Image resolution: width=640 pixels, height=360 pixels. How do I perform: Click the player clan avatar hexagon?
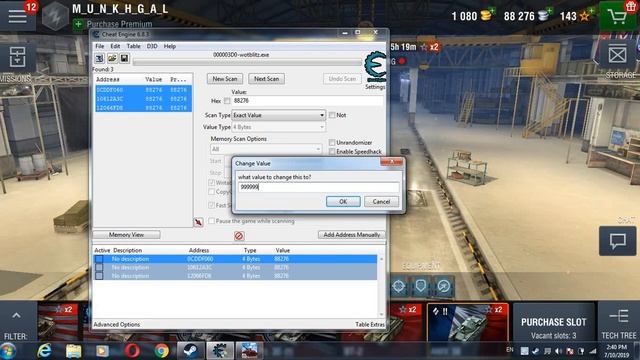(56, 16)
